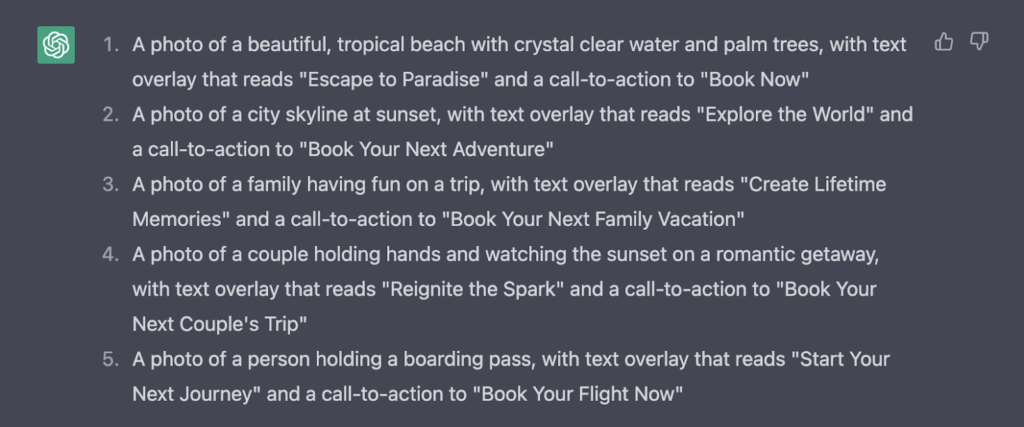Give the response a thumbs up
The height and width of the screenshot is (427, 1024).
pos(943,42)
